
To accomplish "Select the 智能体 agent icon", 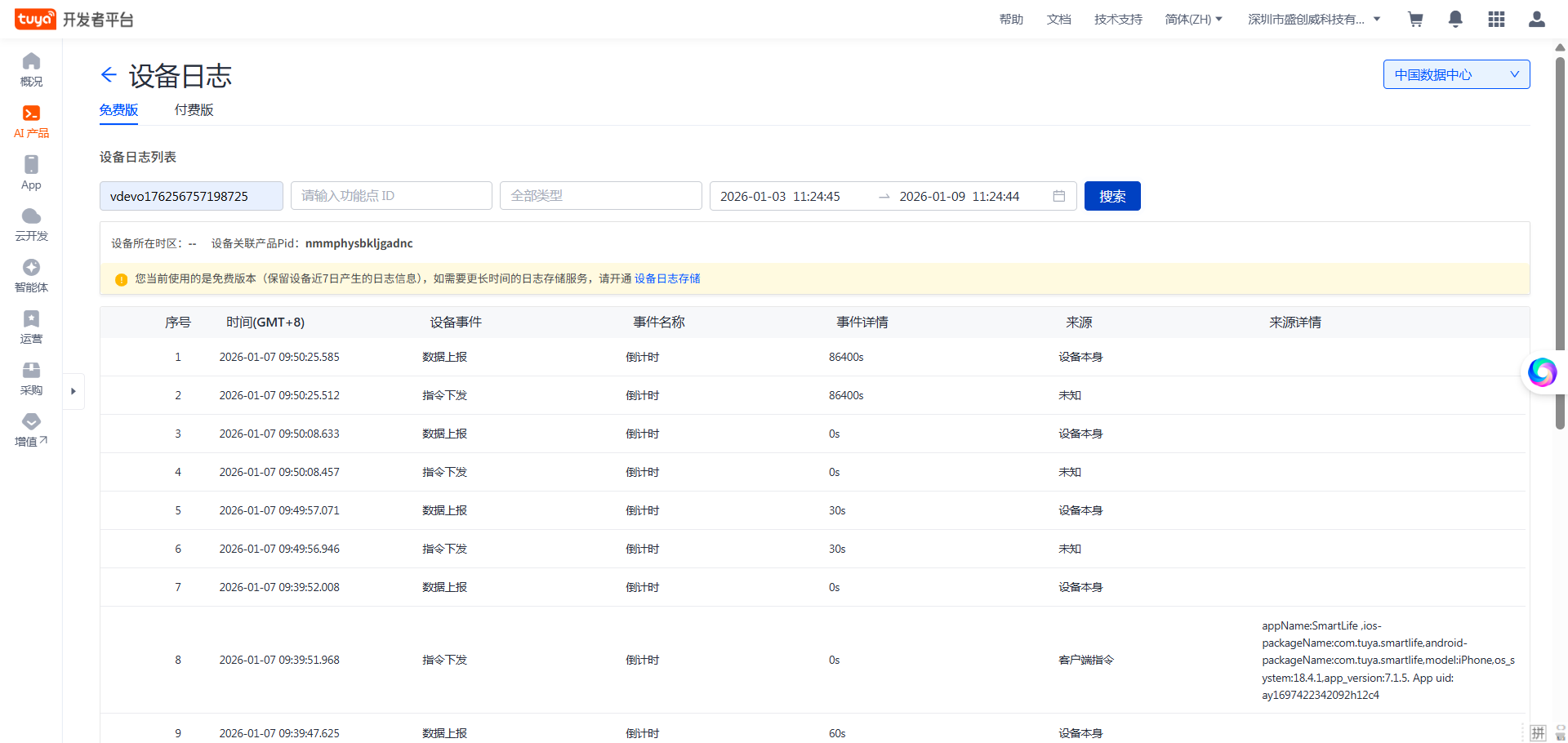I will pos(31,275).
